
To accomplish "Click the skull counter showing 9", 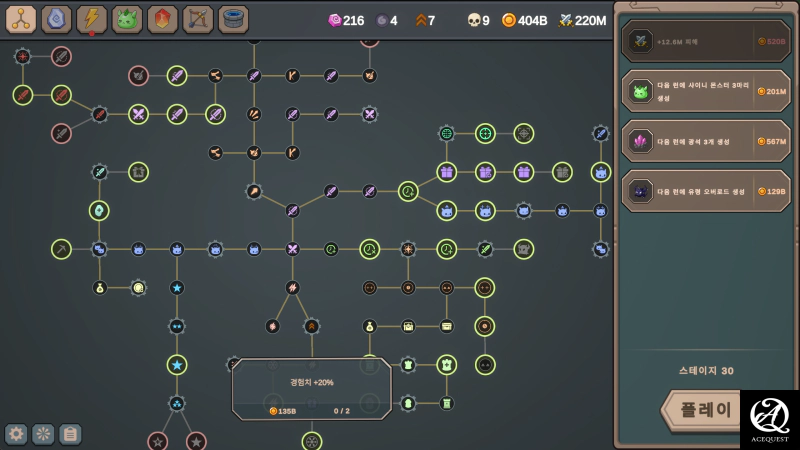I will (478, 20).
